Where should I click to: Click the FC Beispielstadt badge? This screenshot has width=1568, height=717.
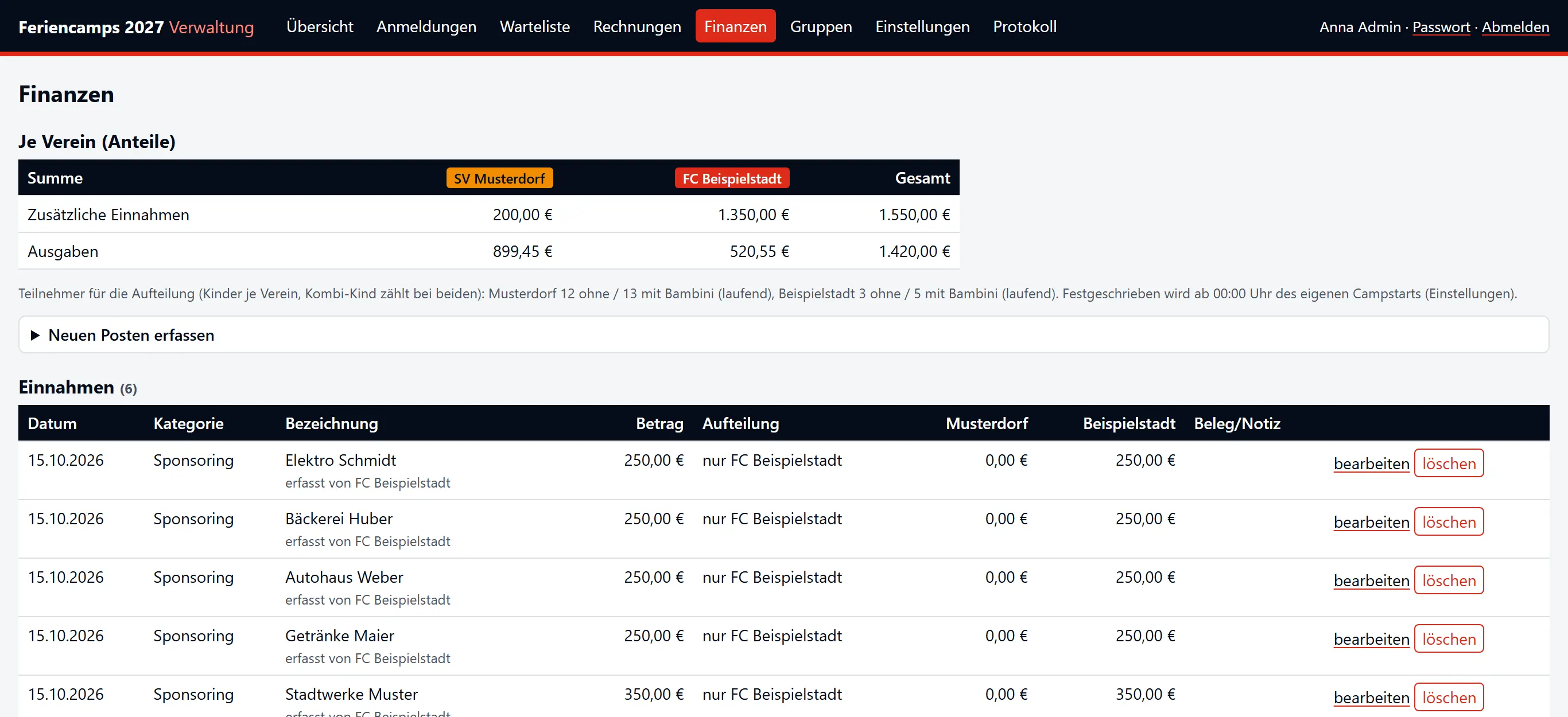pos(732,178)
